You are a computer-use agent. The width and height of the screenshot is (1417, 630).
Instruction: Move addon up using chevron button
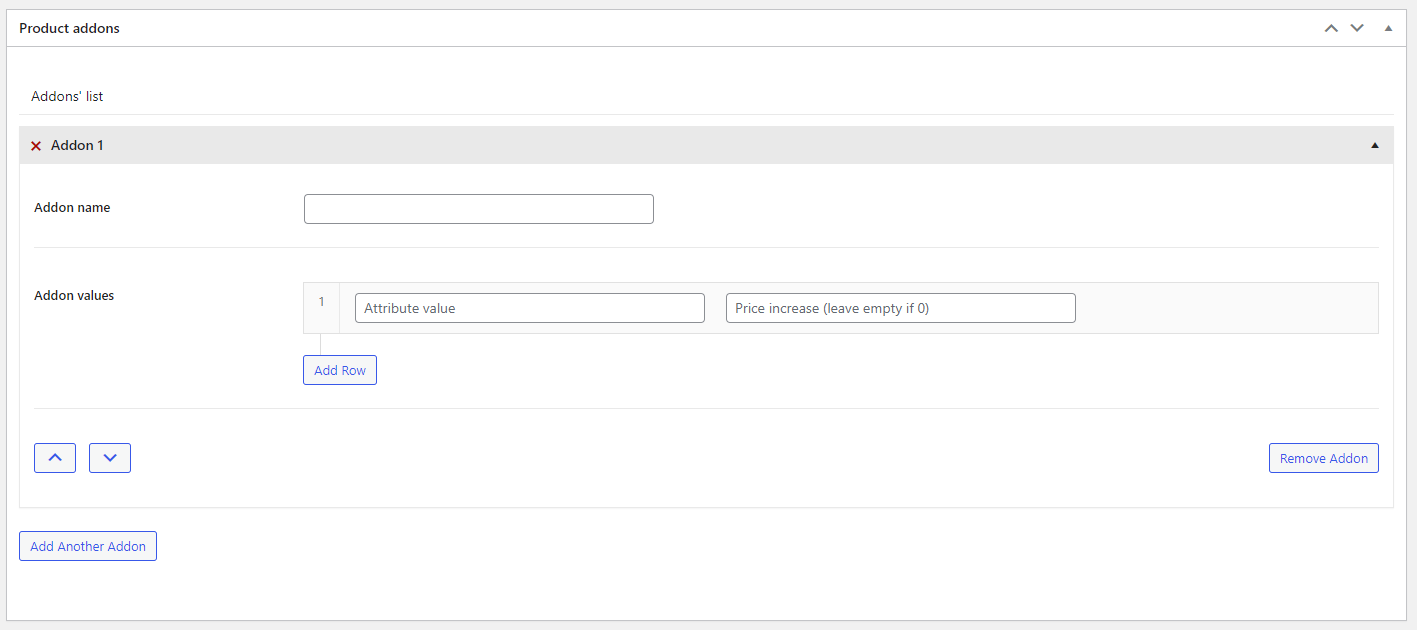click(55, 458)
